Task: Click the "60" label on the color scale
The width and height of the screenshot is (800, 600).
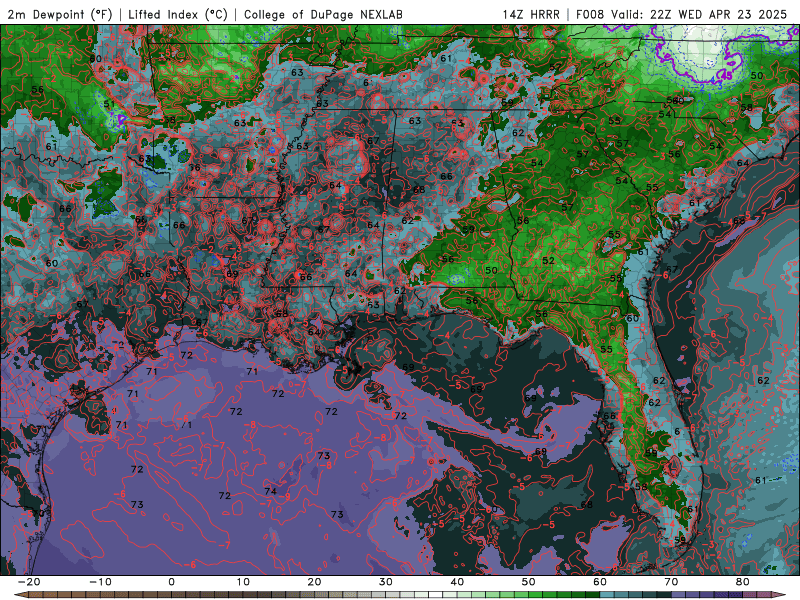Action: [x=600, y=582]
